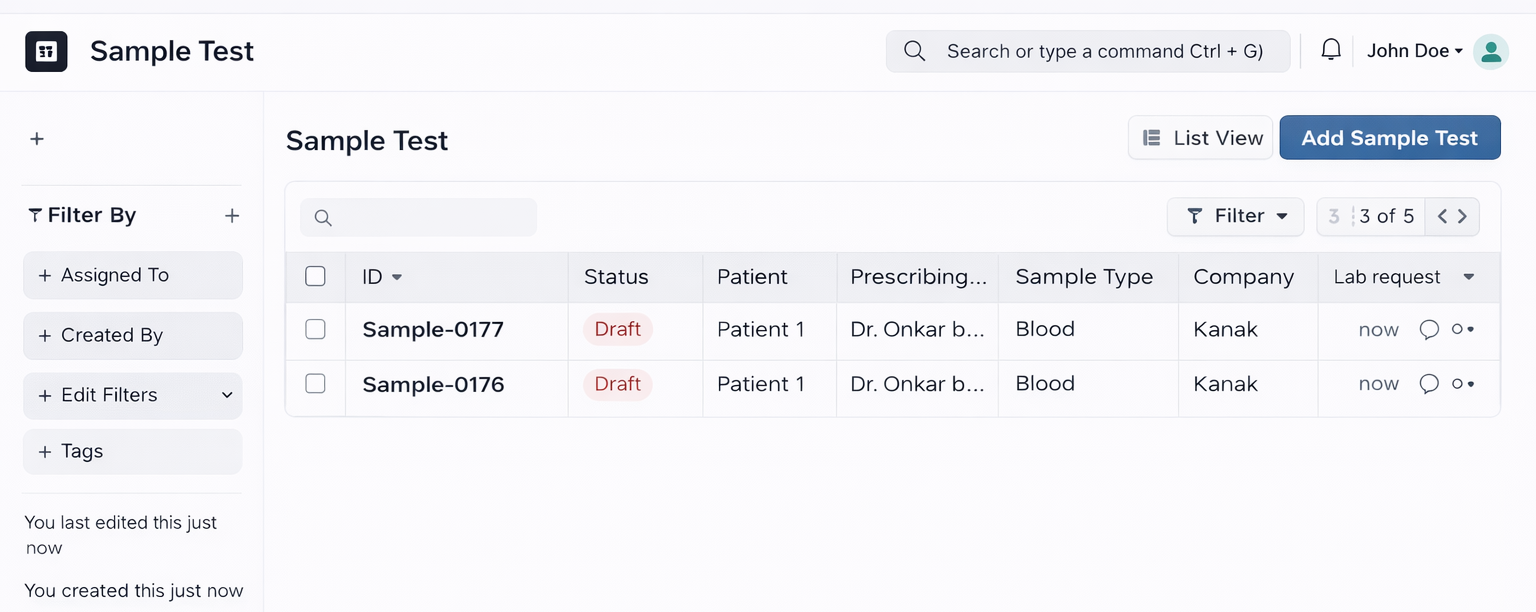Go to next page arrow in pagination

[1463, 216]
